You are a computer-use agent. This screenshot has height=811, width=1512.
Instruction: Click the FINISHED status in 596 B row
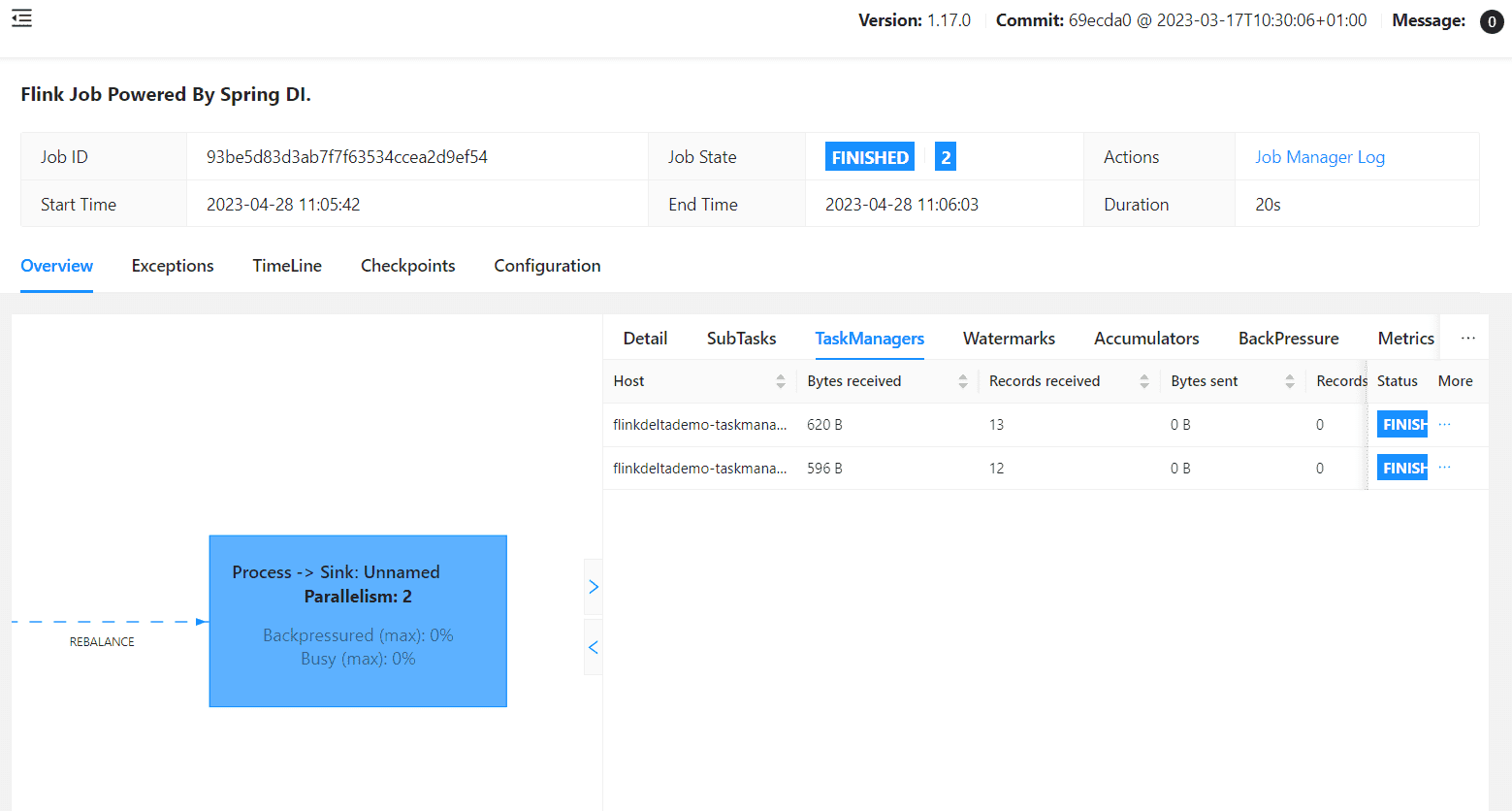[1402, 468]
